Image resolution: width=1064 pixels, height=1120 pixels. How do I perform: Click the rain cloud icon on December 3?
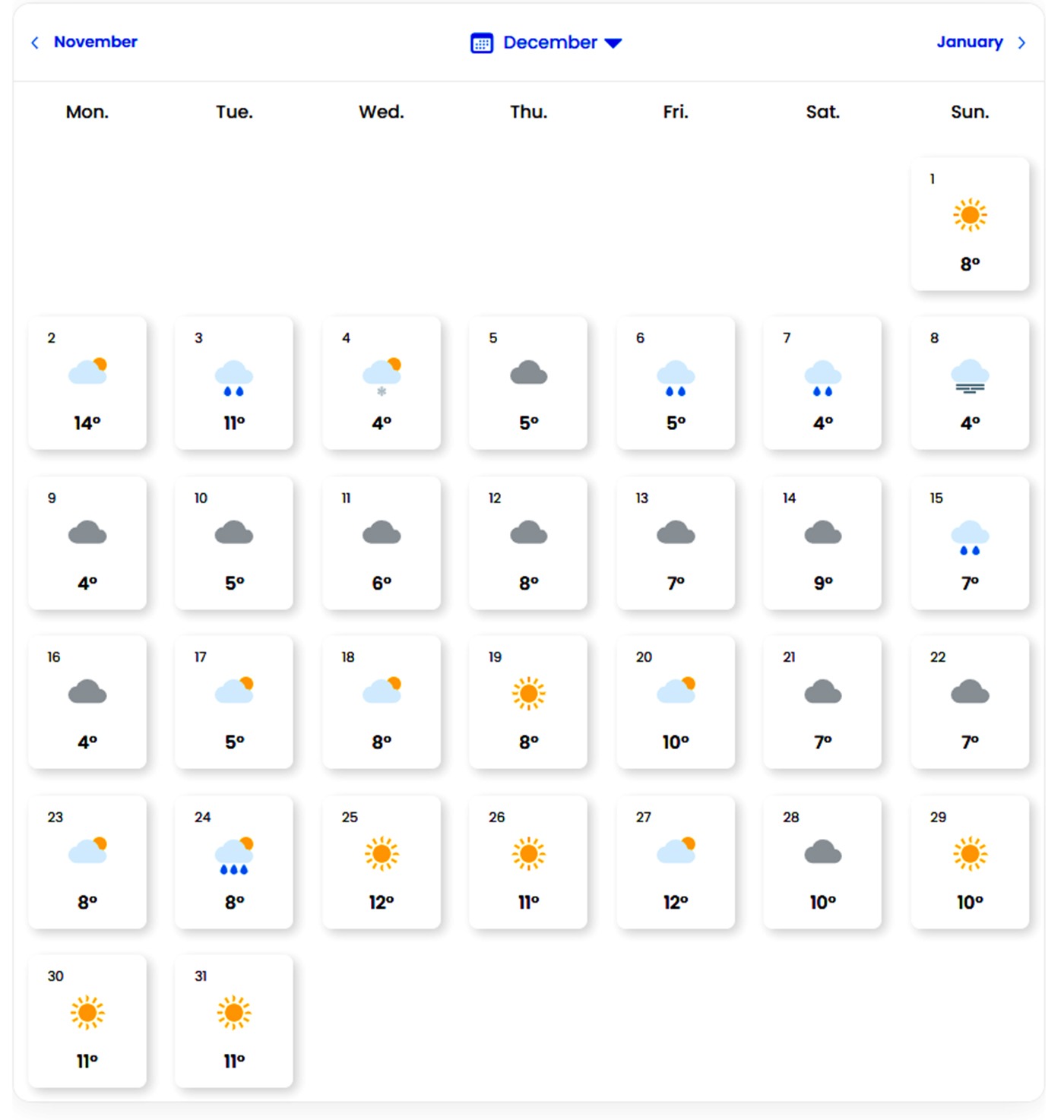coord(234,377)
